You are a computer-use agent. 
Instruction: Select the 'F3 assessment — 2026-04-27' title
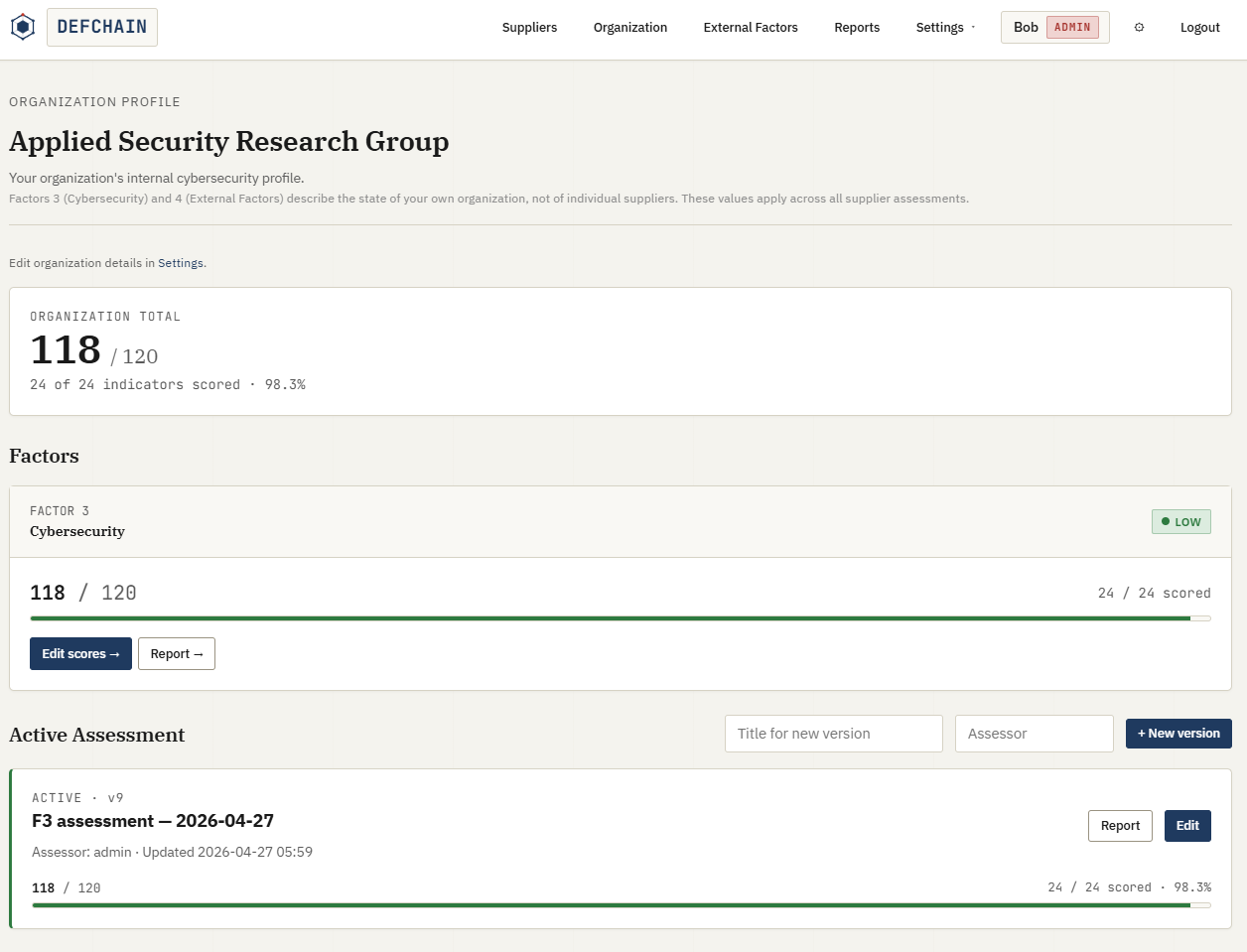(x=153, y=821)
